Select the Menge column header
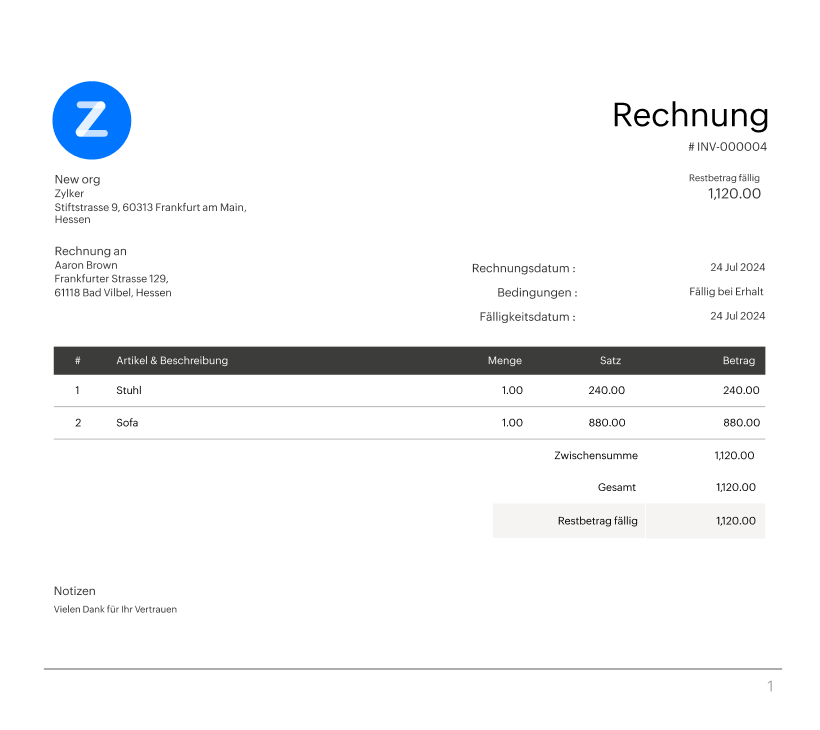This screenshot has width=820, height=730. click(504, 361)
